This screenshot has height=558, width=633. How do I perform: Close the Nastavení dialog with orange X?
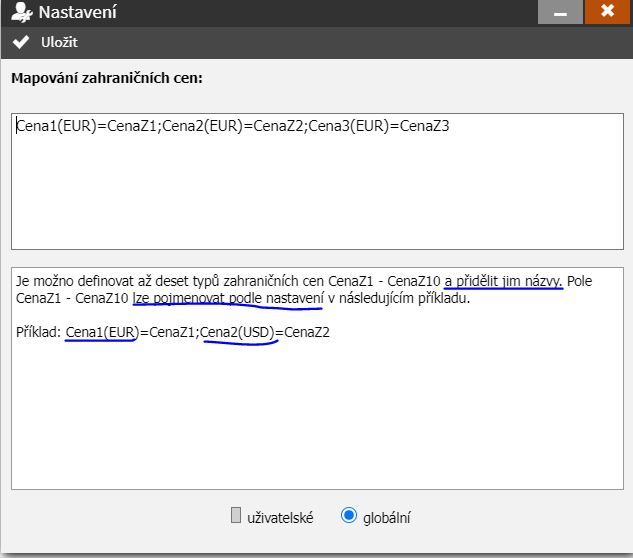point(607,12)
